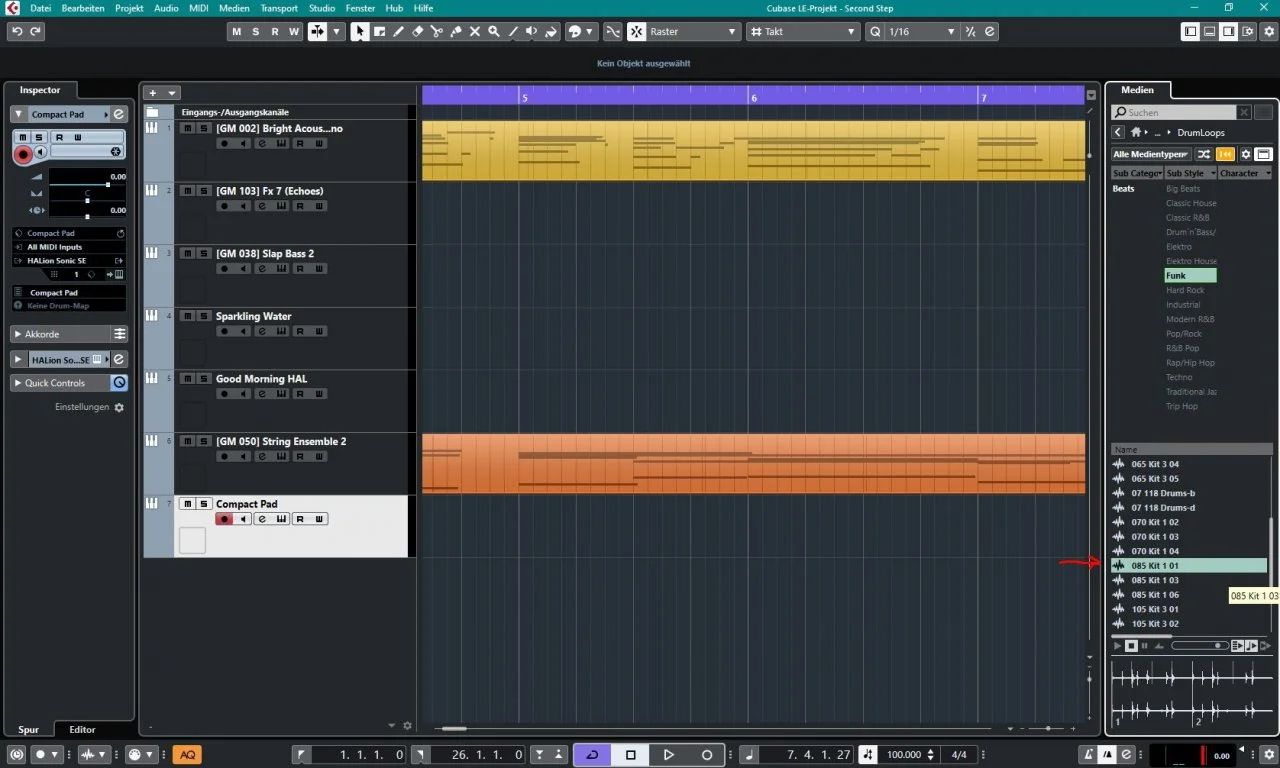Enable the AQ auto-quantize button
The width and height of the screenshot is (1280, 768).
(187, 754)
